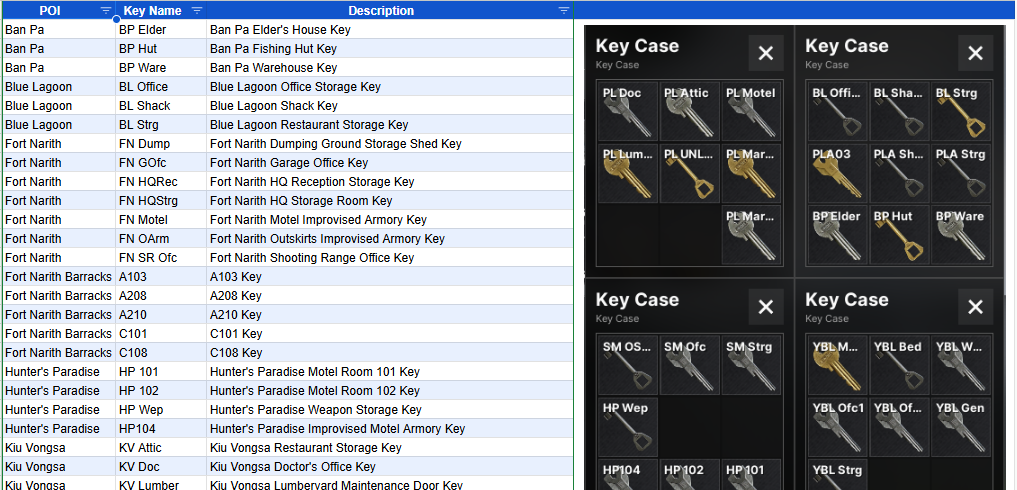This screenshot has width=1017, height=490.
Task: Pick the YBL Ofc1 key icon
Action: [837, 427]
